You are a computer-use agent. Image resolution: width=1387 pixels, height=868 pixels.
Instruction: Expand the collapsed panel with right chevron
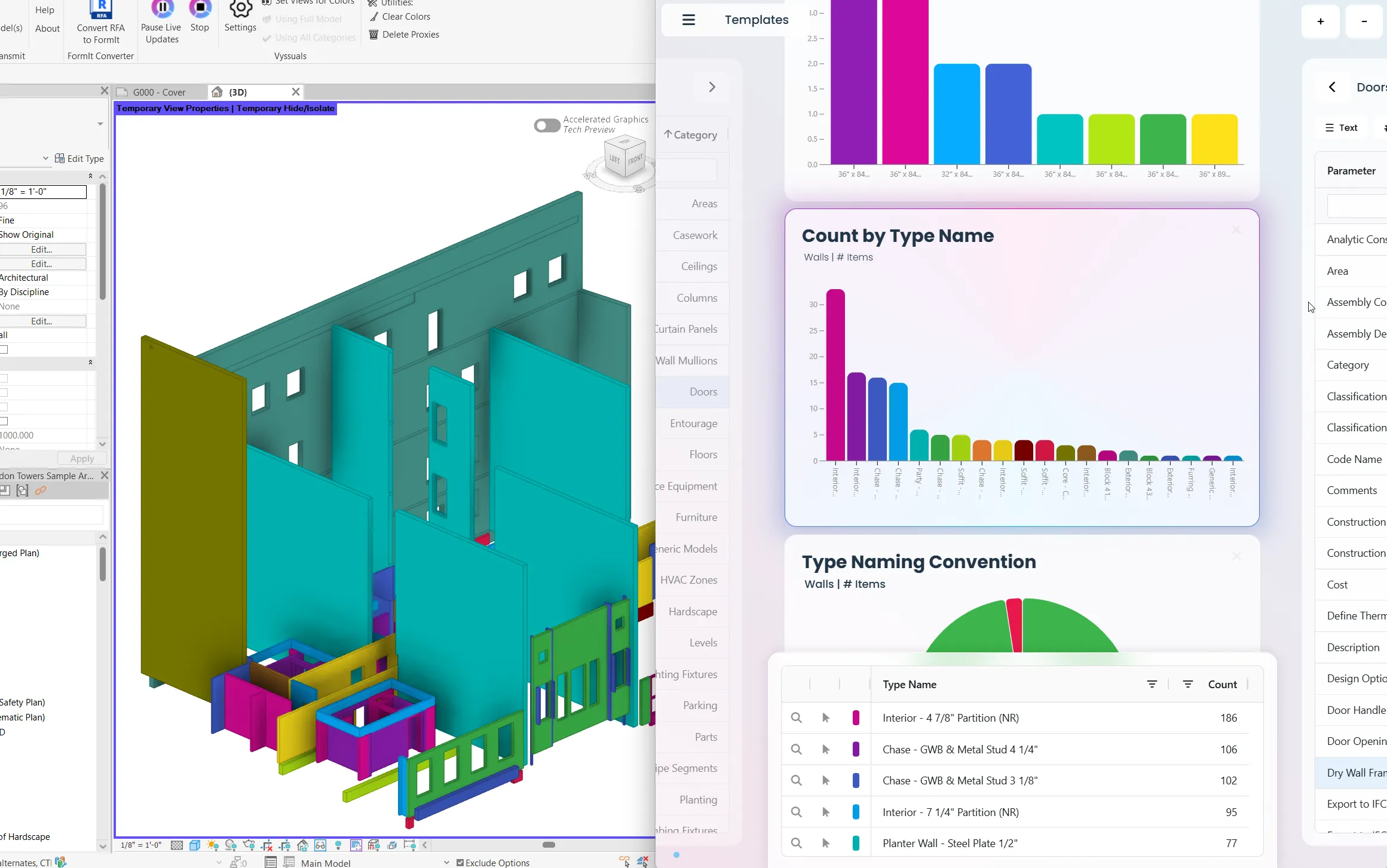click(712, 87)
